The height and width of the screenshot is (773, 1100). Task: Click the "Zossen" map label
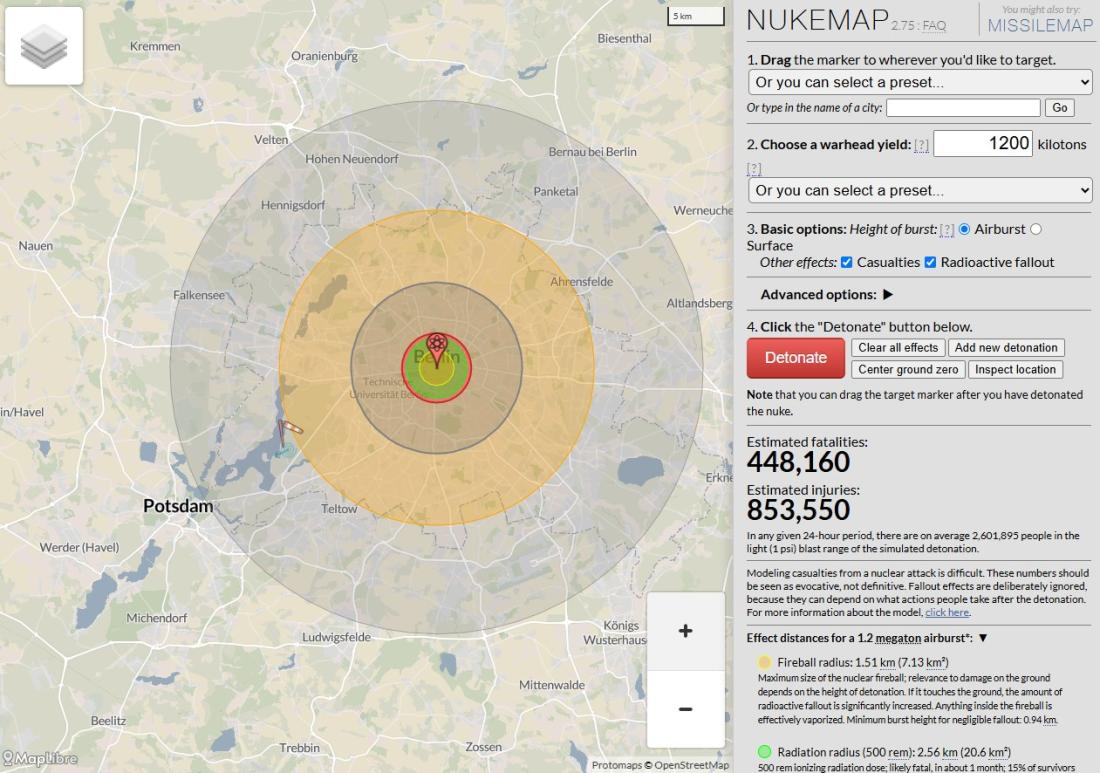click(x=484, y=747)
